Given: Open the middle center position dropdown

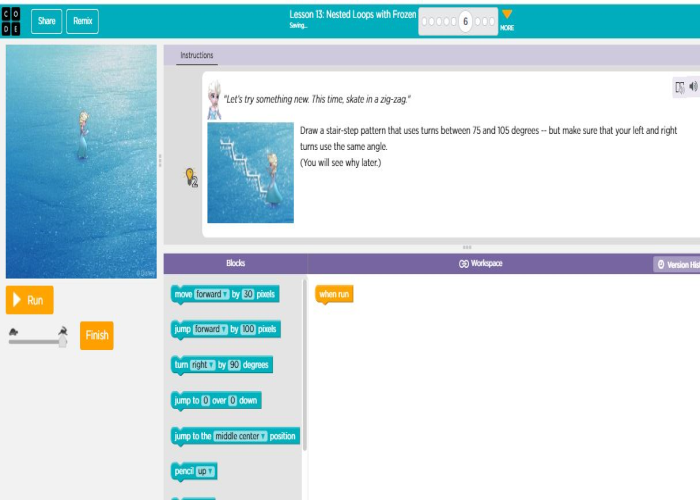Looking at the screenshot, I should tap(240, 436).
